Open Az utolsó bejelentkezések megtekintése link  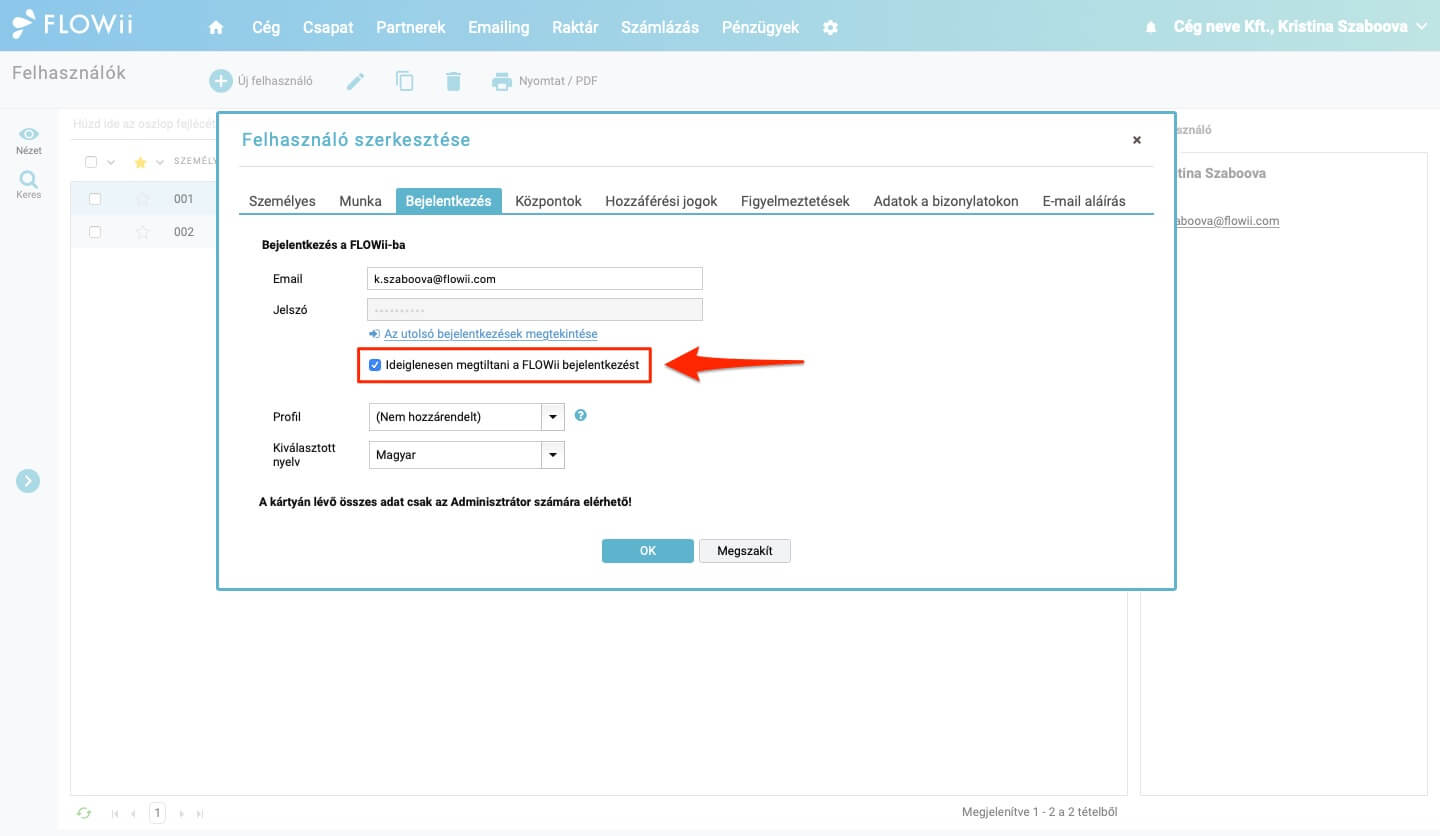490,334
